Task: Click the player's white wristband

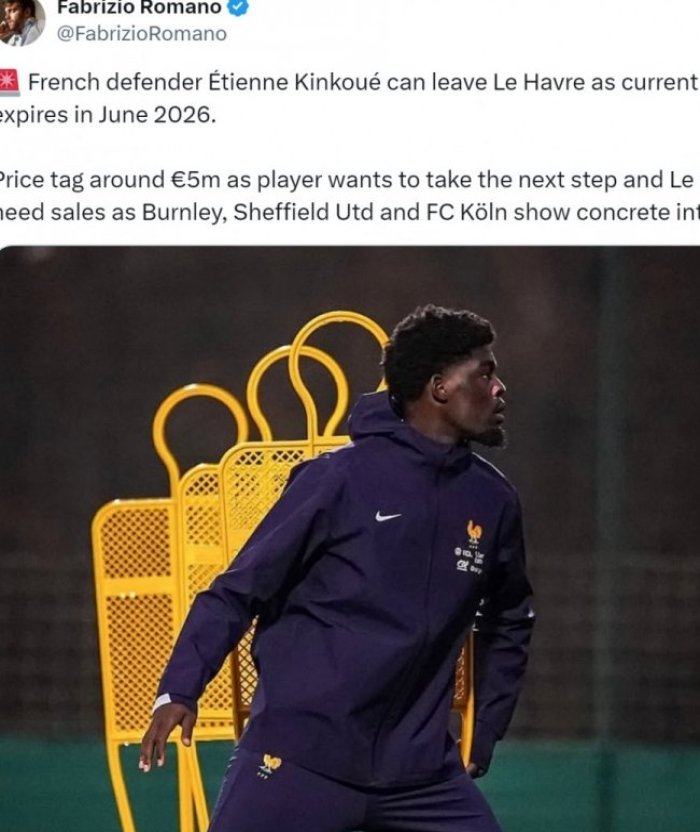Action: coord(162,702)
